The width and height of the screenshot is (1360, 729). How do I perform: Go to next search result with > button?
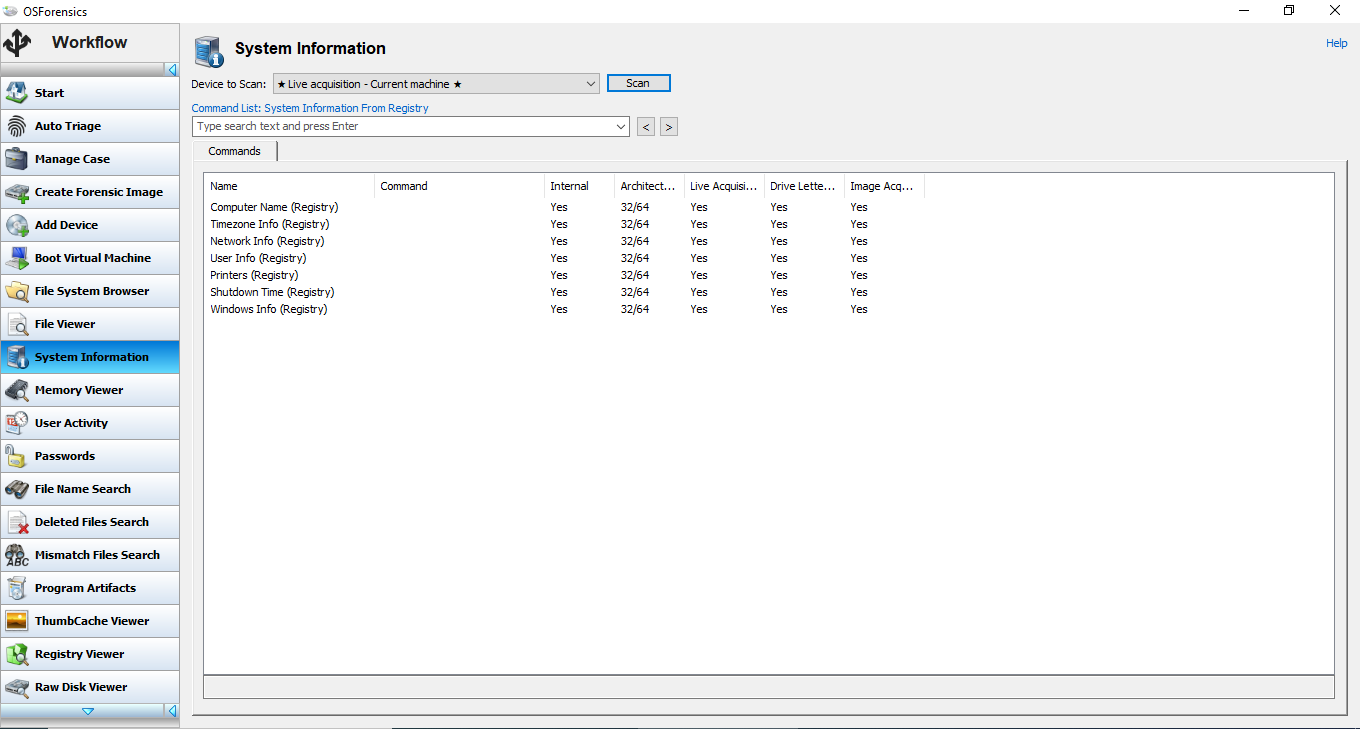669,127
